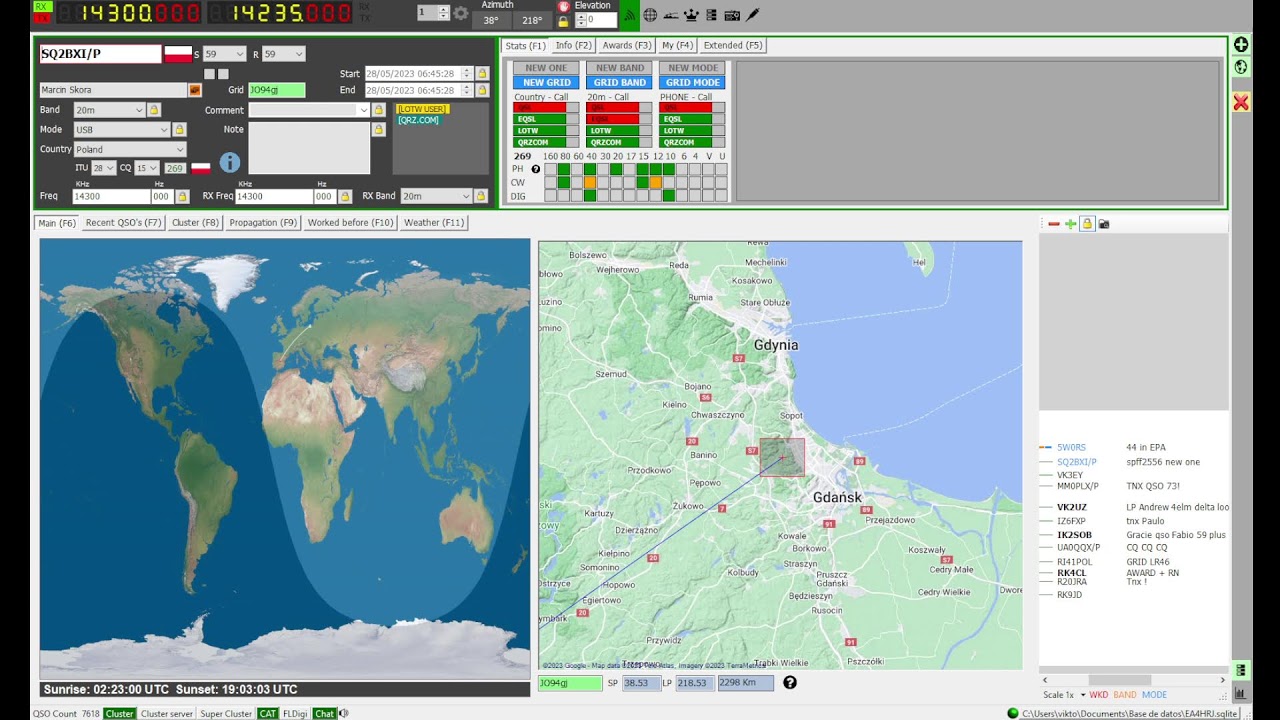1280x720 pixels.
Task: Click the red rotor stop hand icon
Action: [x=563, y=5]
